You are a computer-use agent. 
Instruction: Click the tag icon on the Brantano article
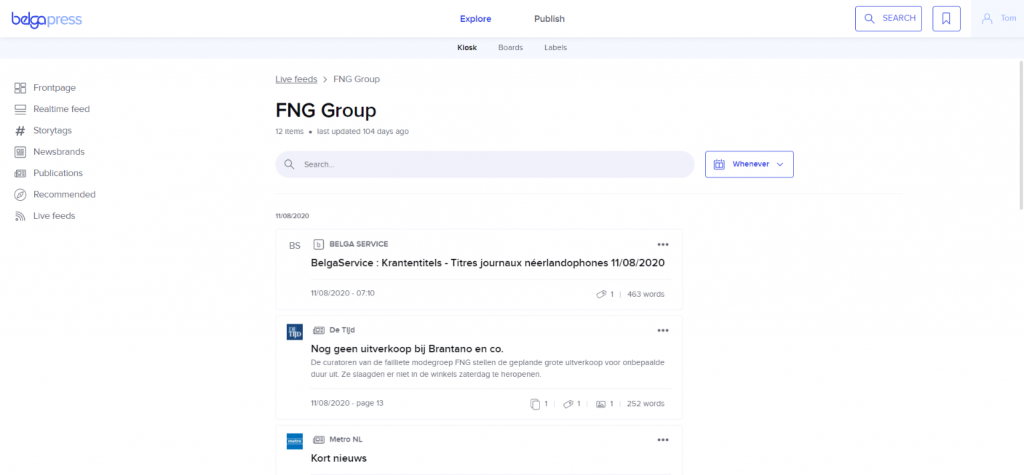pos(568,404)
